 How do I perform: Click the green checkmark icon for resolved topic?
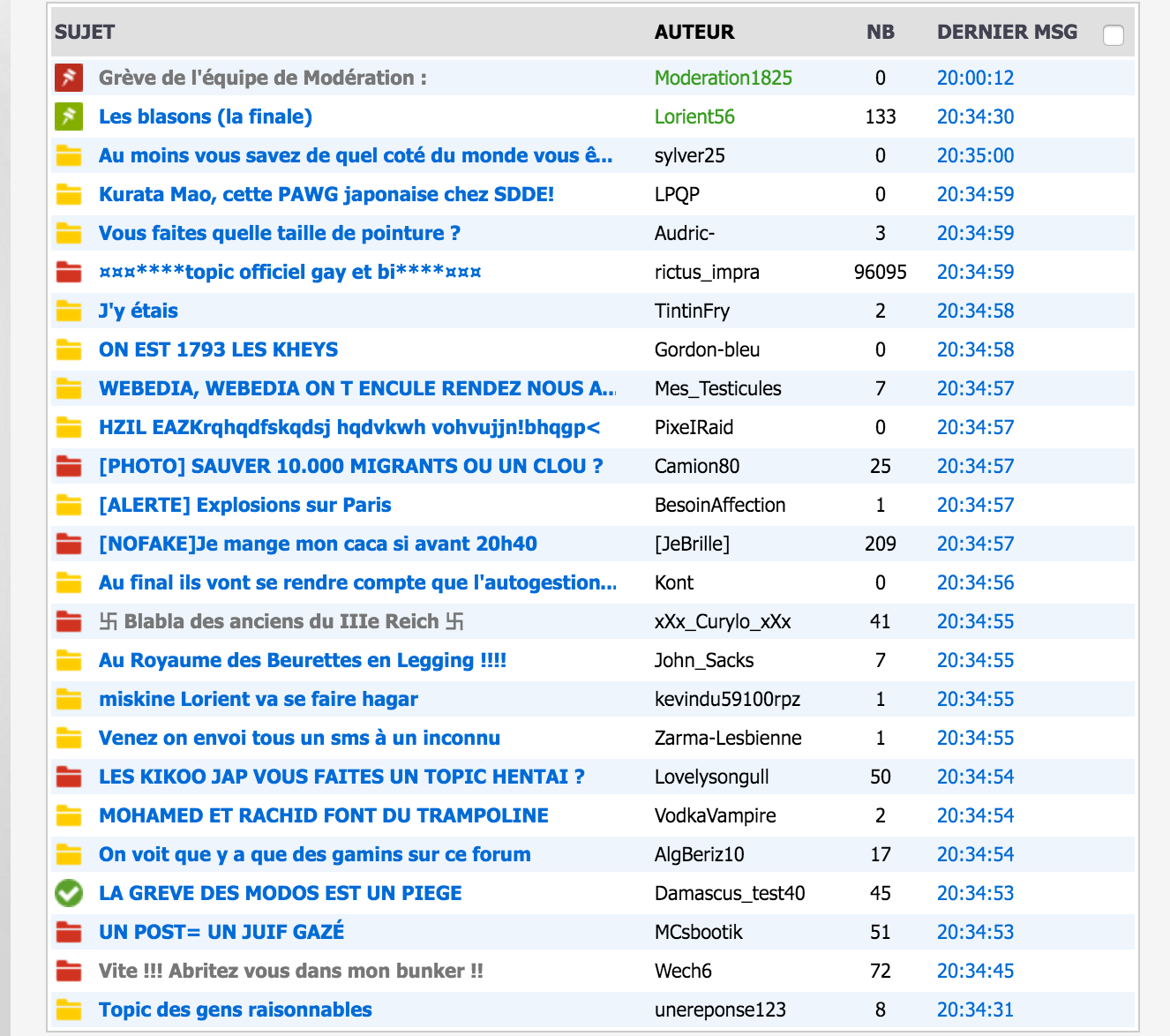point(69,893)
